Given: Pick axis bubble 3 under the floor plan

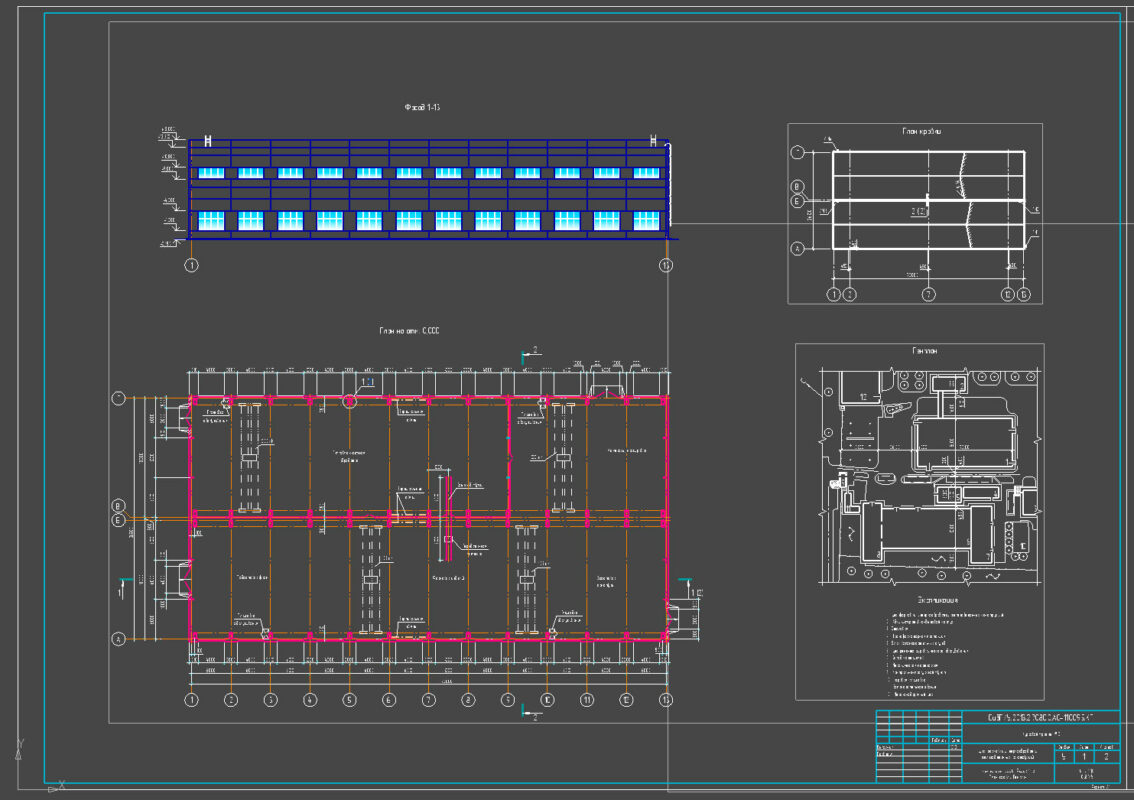Looking at the screenshot, I should tap(270, 700).
